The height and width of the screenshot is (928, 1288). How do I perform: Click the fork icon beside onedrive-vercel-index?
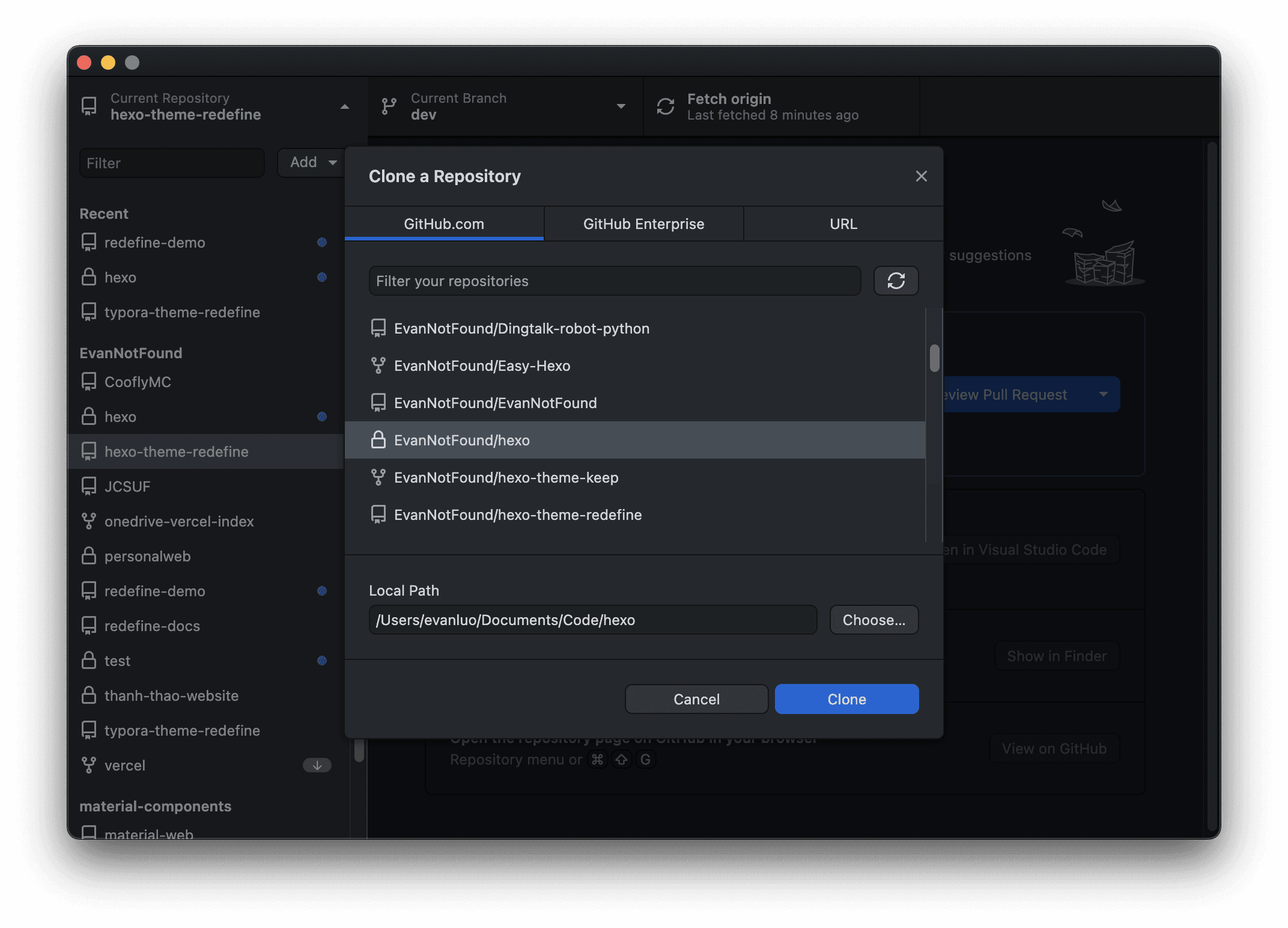point(89,521)
